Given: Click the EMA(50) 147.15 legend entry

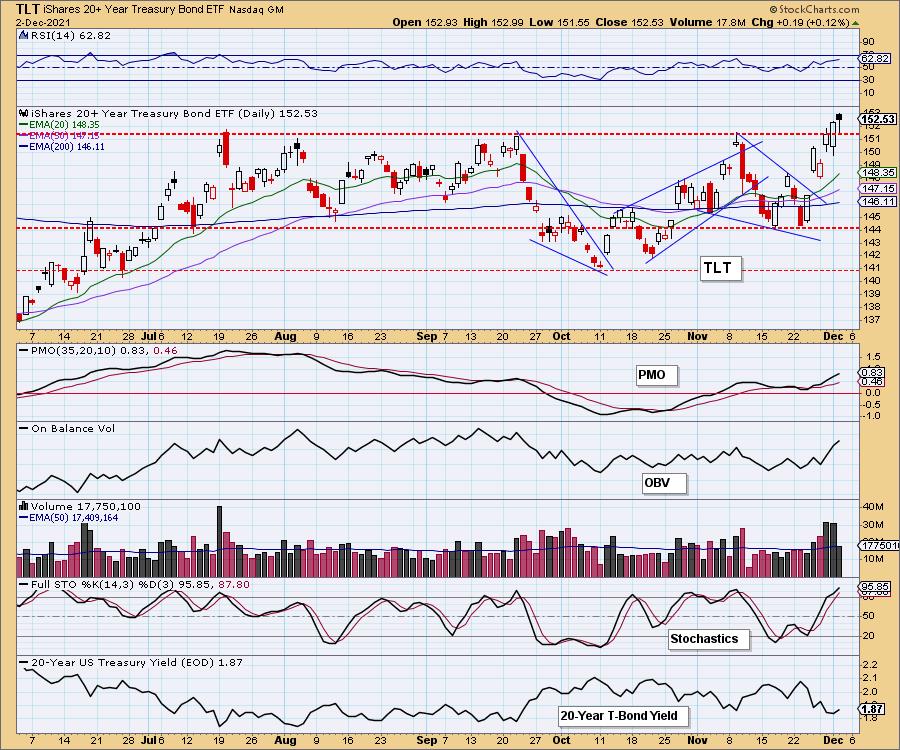Looking at the screenshot, I should (59, 135).
